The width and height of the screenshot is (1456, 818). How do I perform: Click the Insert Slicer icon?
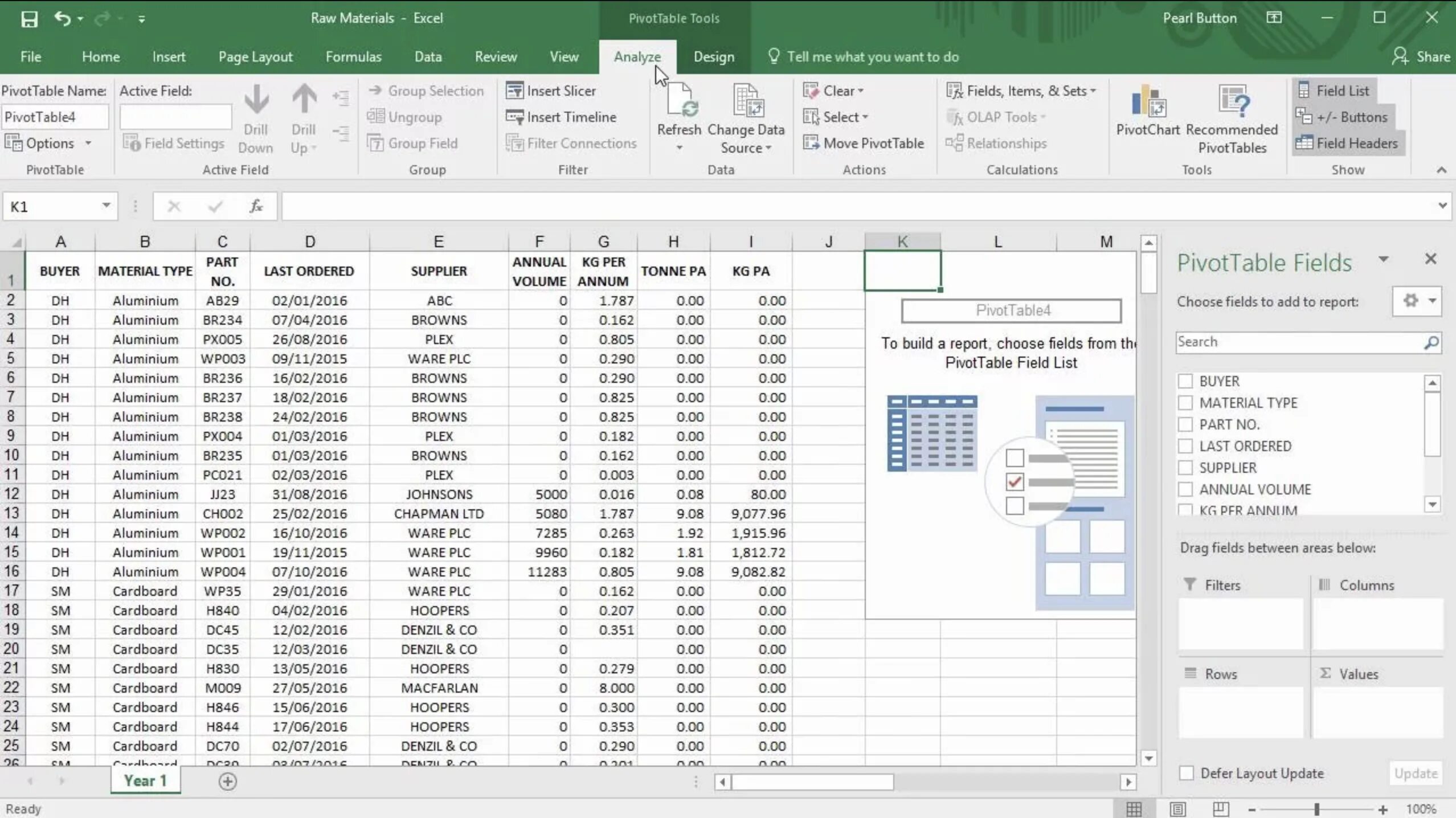(x=514, y=91)
